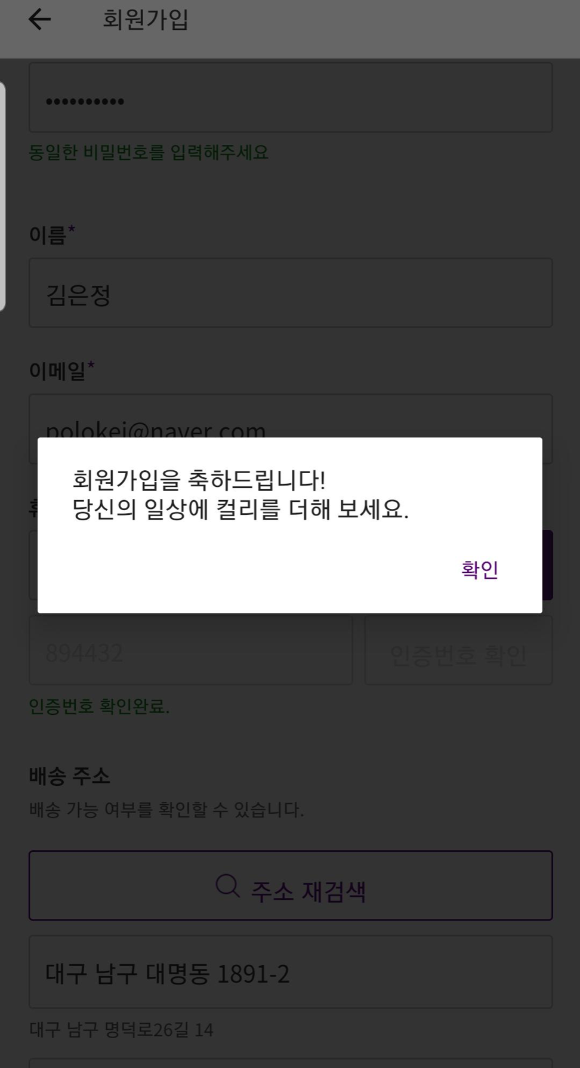Click the dark purple button edge beside dialog

(547, 565)
